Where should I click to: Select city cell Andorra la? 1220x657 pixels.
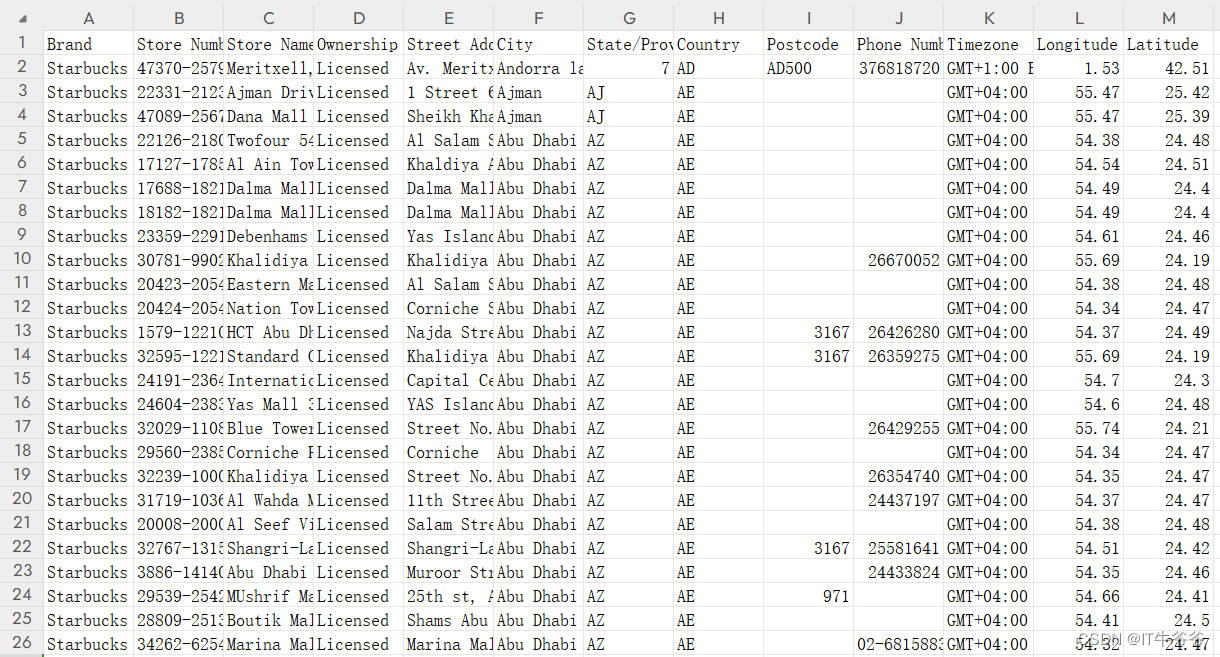coord(538,68)
